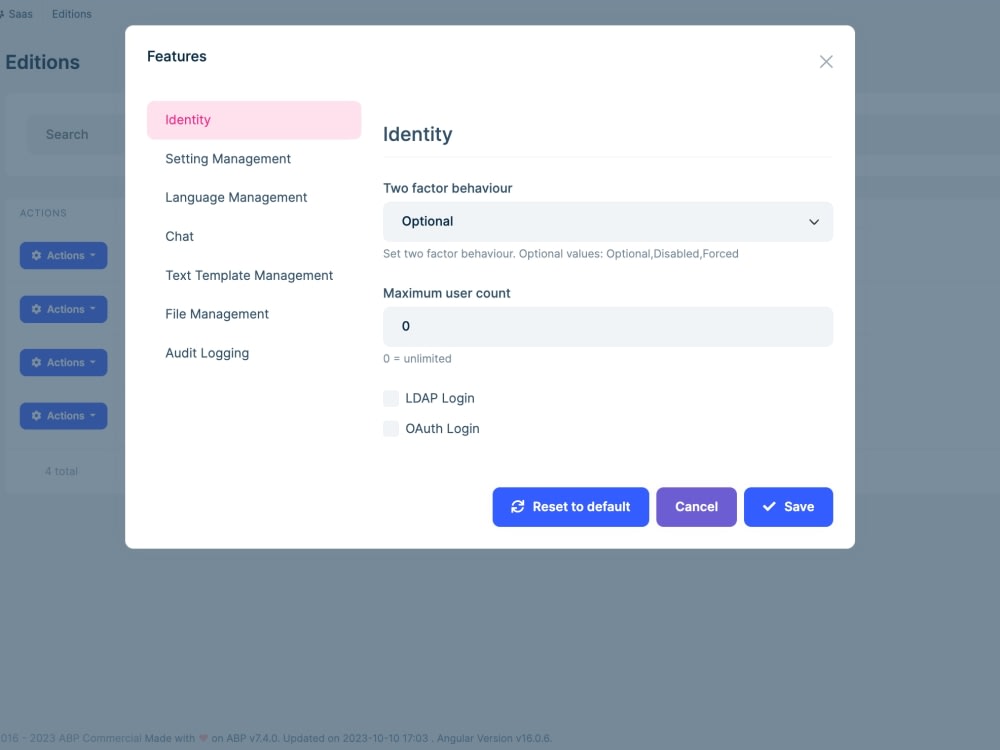The height and width of the screenshot is (750, 1000).
Task: Expand the first Actions dropdown menu
Action: coord(63,255)
